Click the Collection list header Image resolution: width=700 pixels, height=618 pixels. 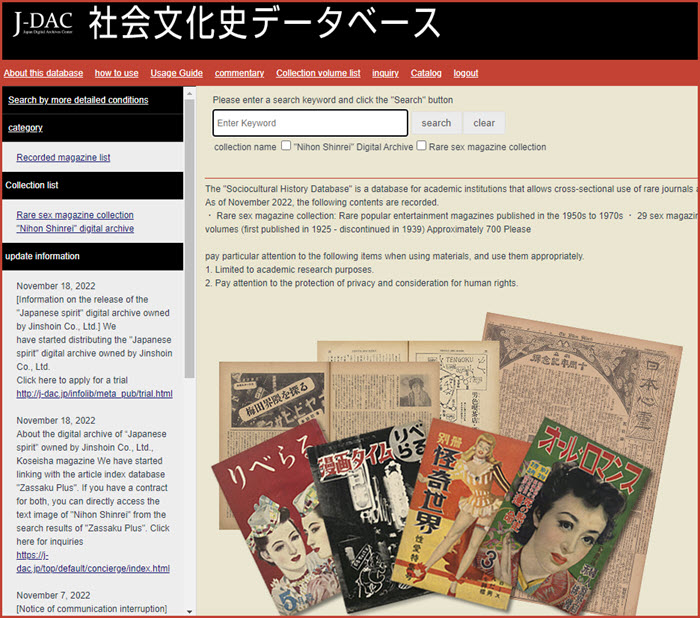tap(92, 185)
